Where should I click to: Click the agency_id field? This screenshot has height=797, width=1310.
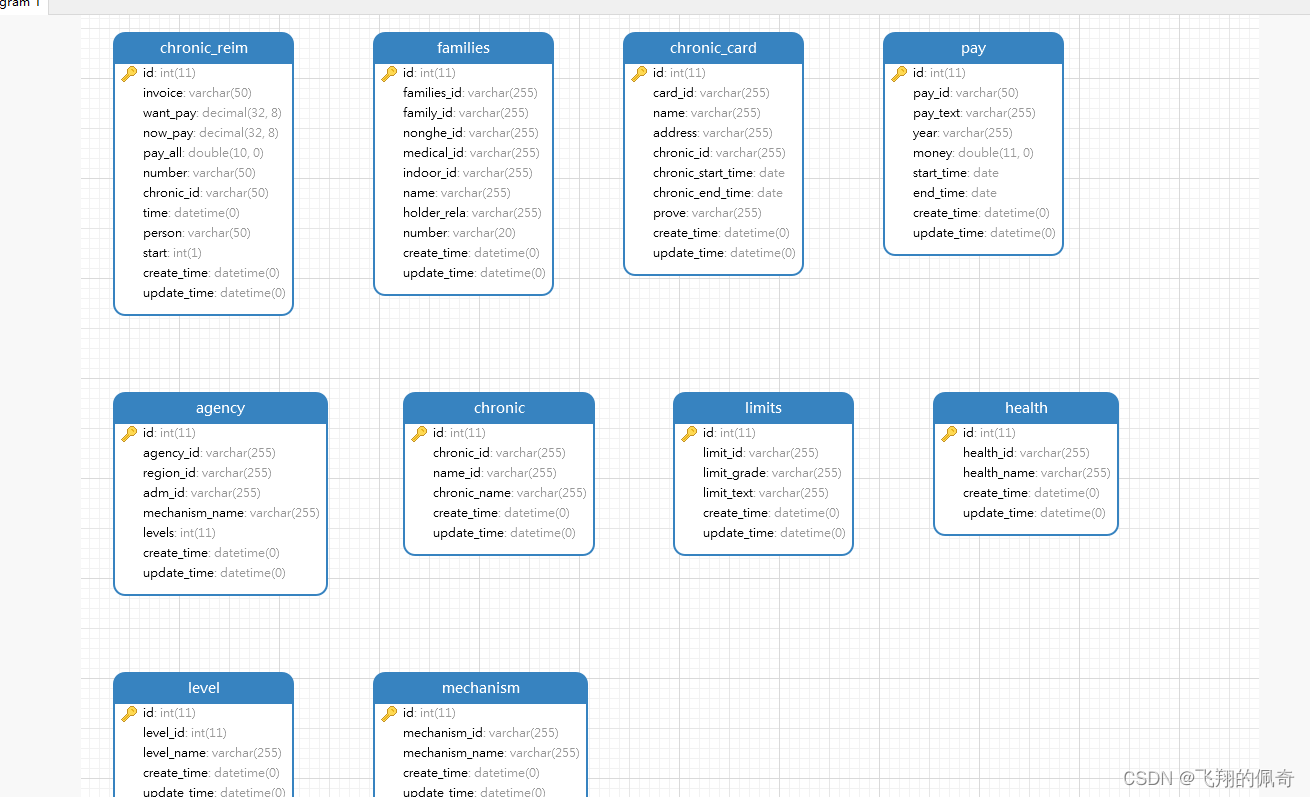click(209, 453)
